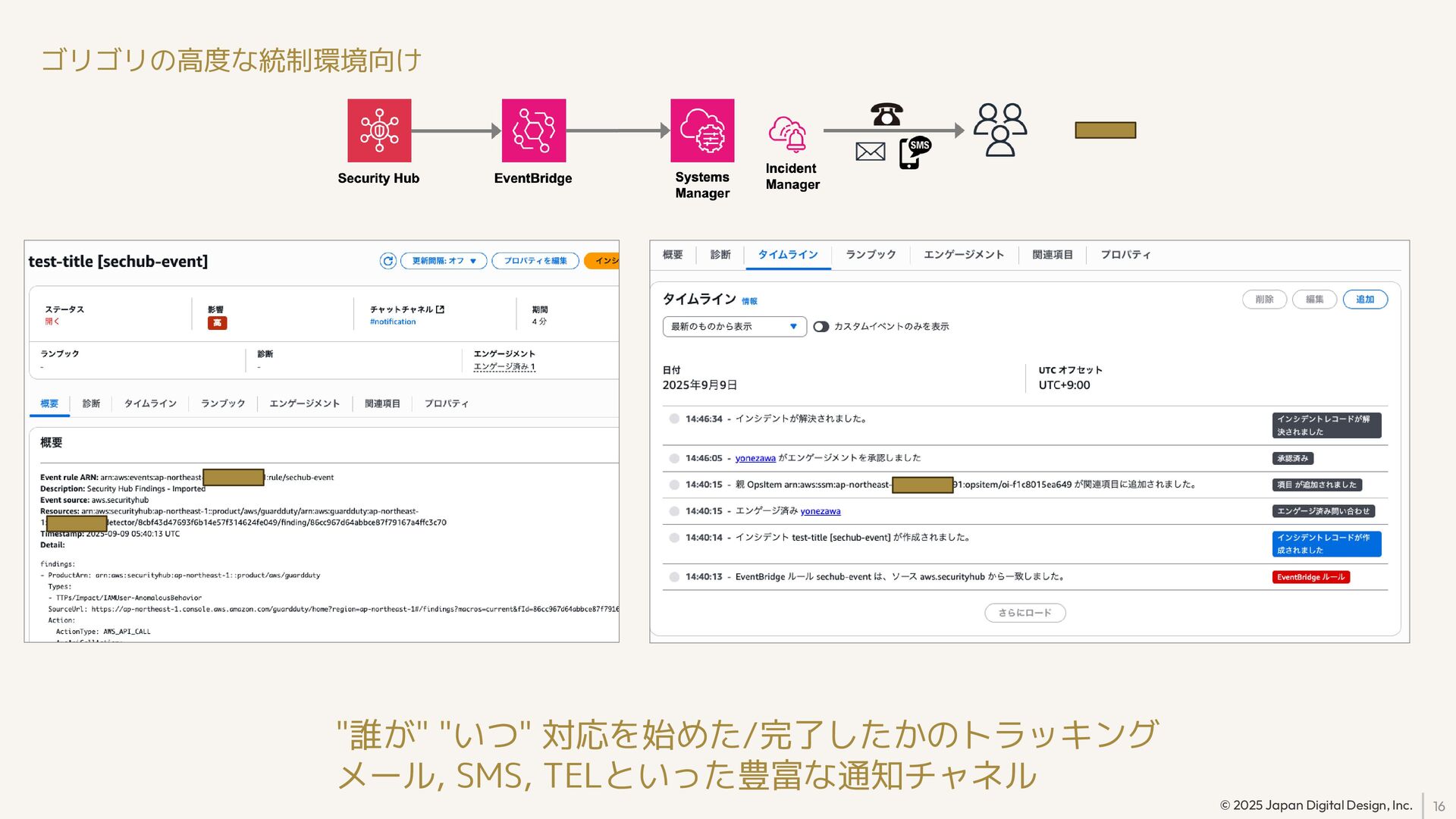Screen dimensions: 1456x819
Task: Click the Security Hub service icon
Action: coord(379,130)
